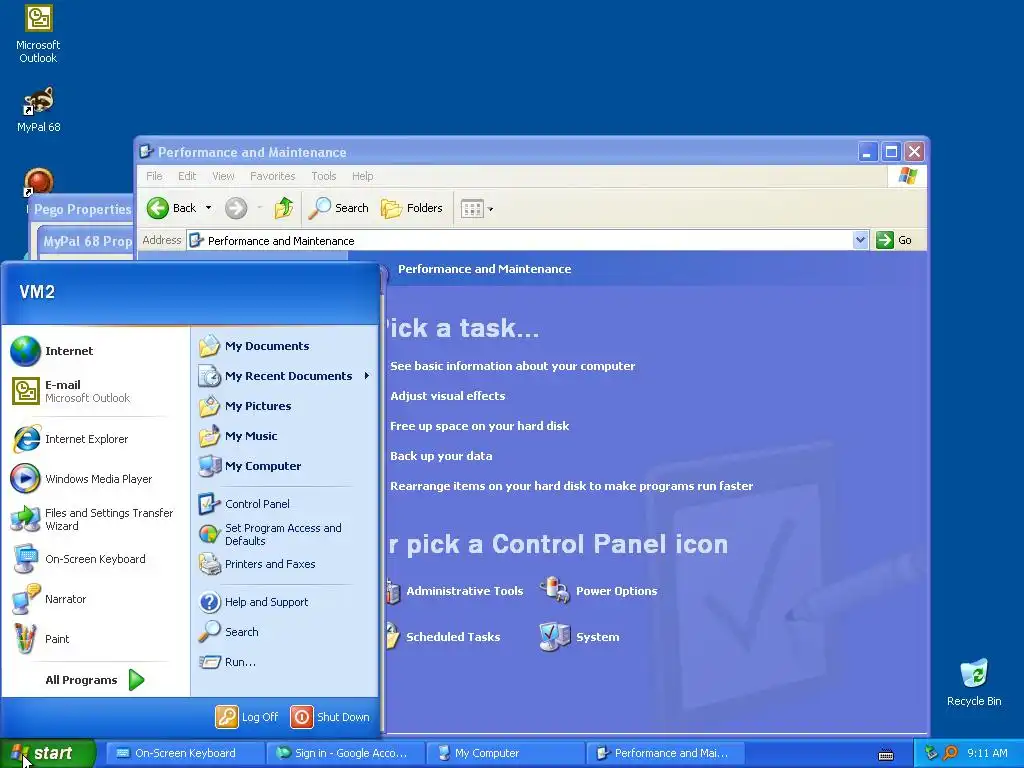Click the Microsoft Outlook desktop icon
The height and width of the screenshot is (768, 1024).
click(38, 35)
